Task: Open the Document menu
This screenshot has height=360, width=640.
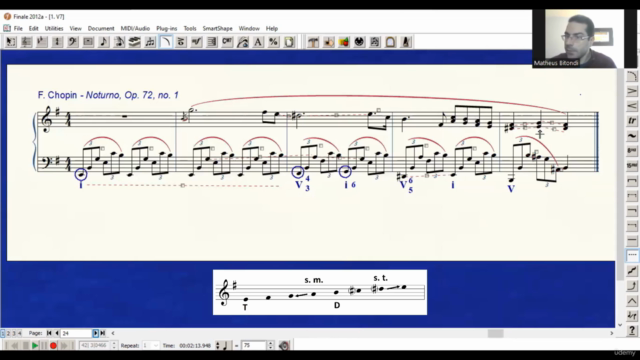Action: click(101, 29)
